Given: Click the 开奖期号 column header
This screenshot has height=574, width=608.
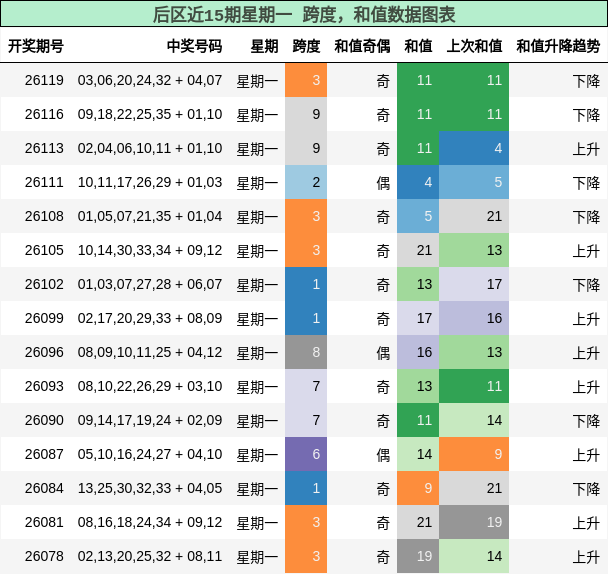Looking at the screenshot, I should click(36, 46).
